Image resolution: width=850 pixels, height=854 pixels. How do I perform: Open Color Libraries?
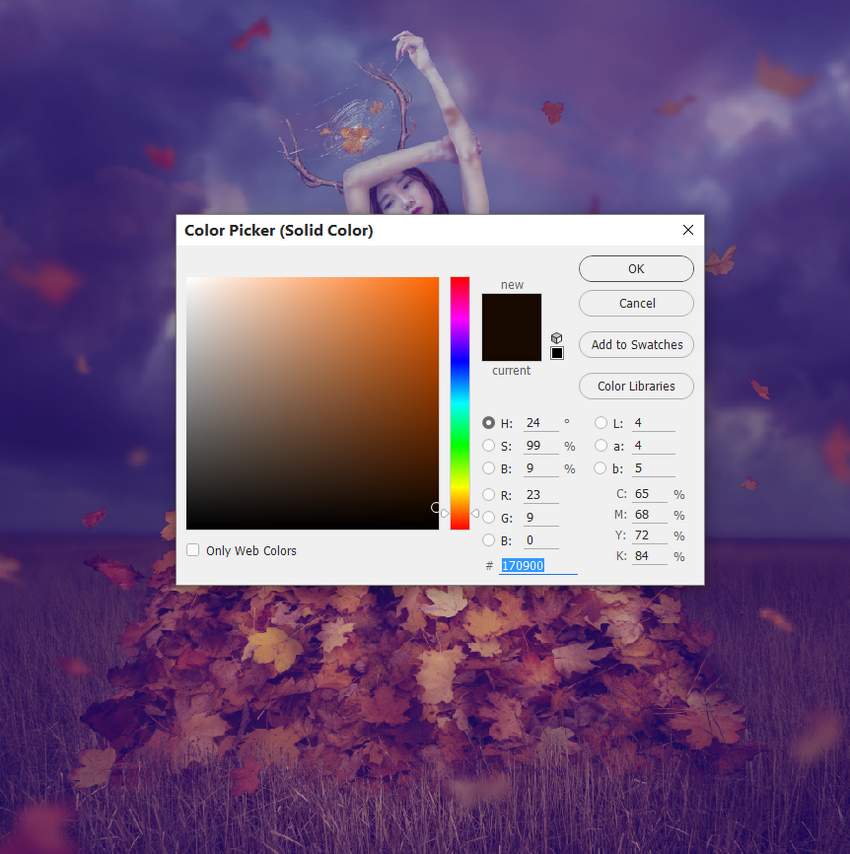[x=636, y=386]
